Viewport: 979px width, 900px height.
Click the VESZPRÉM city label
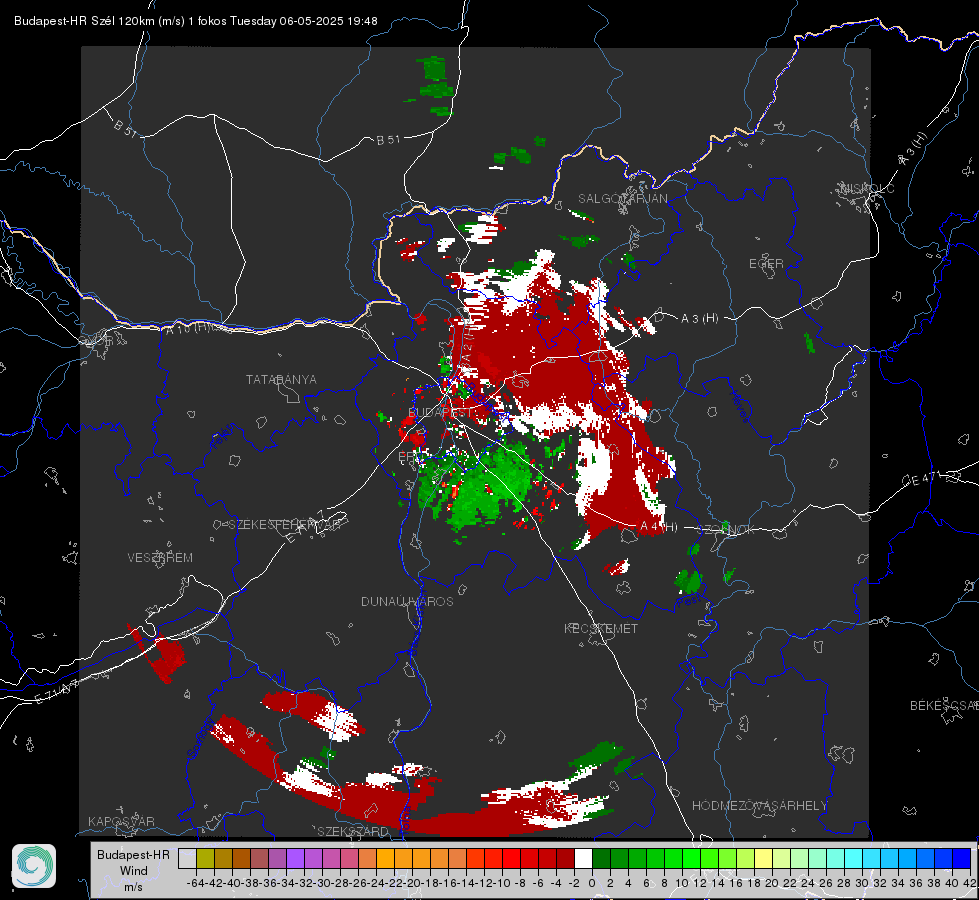pos(160,558)
